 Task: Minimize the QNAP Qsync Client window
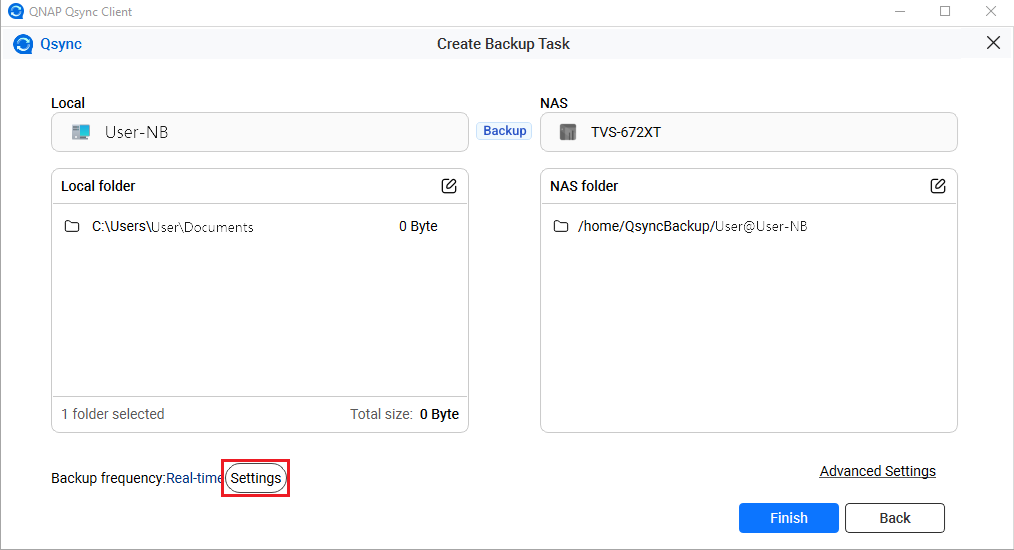[897, 12]
